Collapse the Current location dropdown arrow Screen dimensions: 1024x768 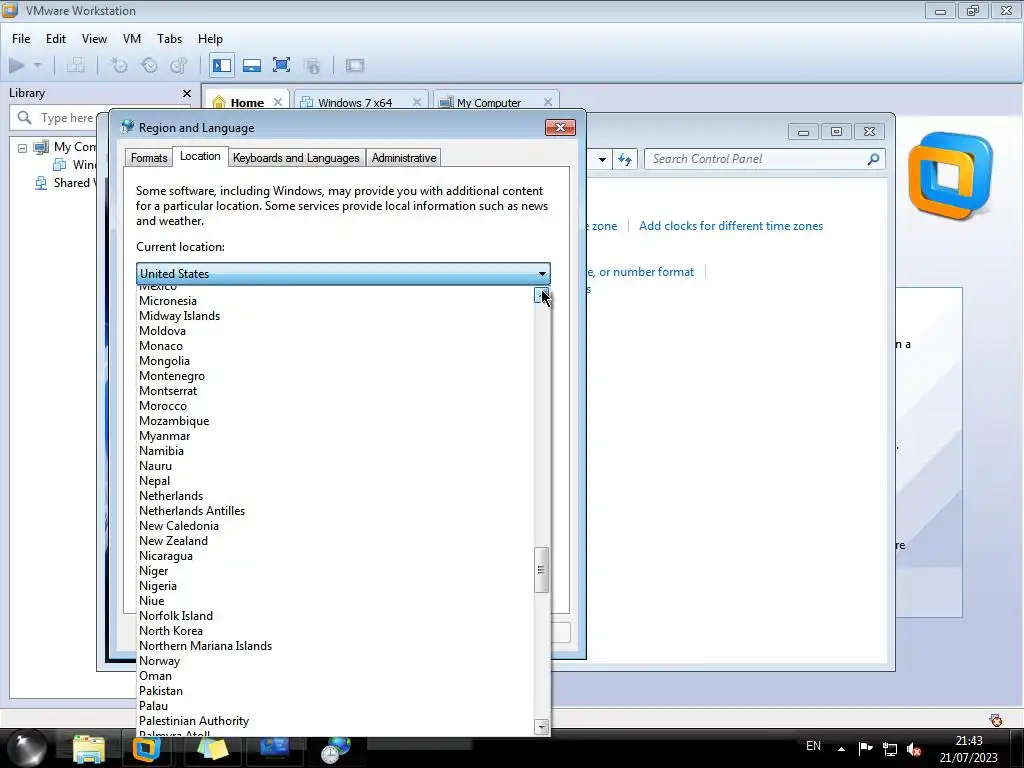coord(542,274)
